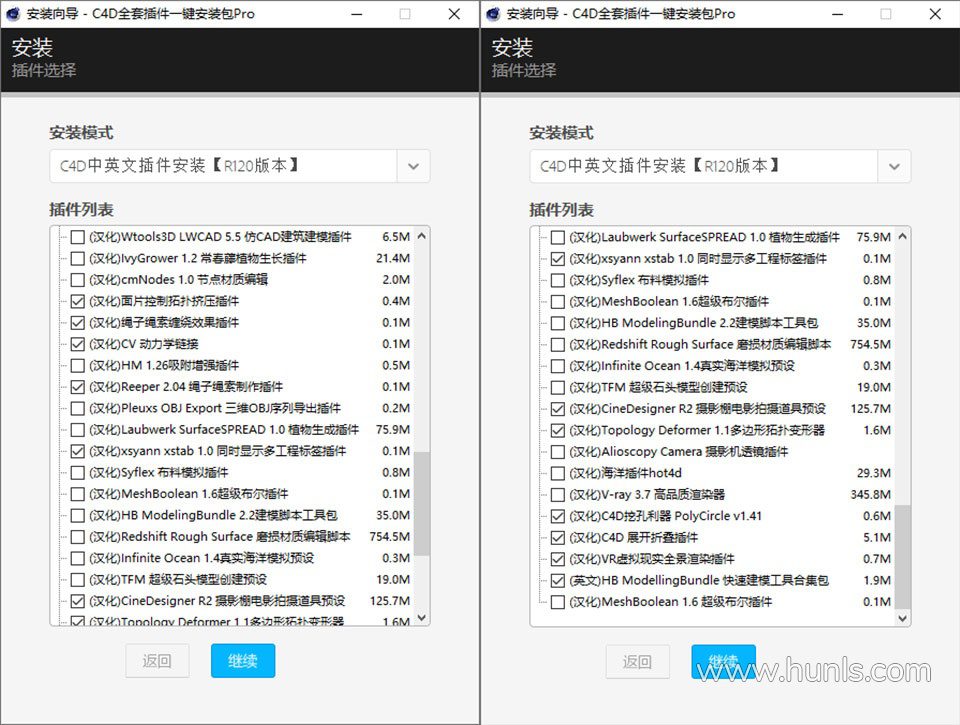
Task: Minimize the right installer window
Action: pyautogui.click(x=838, y=13)
